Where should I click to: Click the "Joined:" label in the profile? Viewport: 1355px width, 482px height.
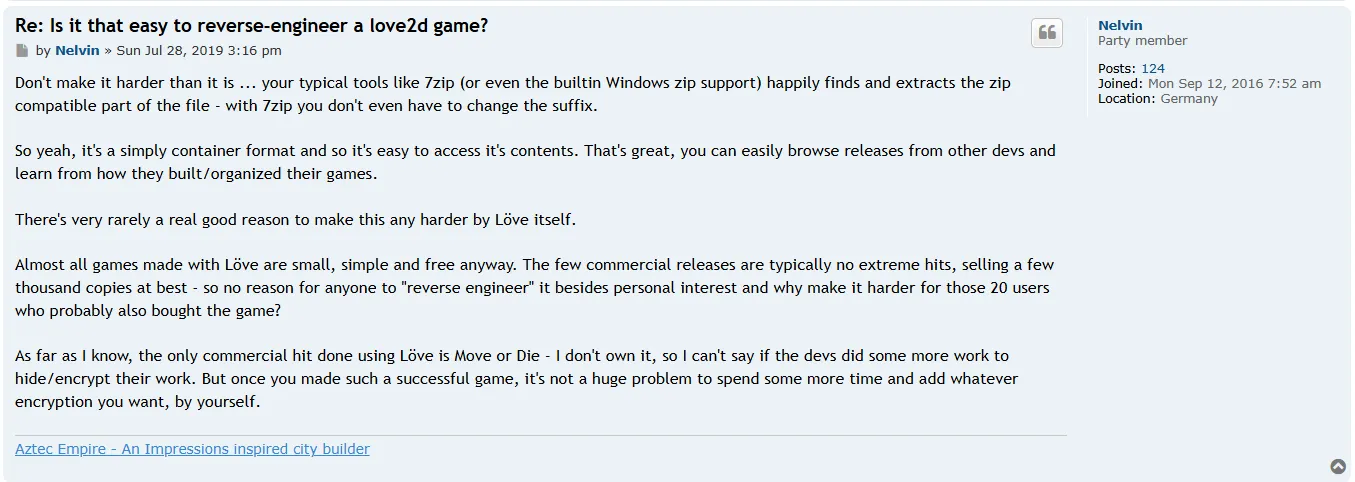pyautogui.click(x=1120, y=84)
